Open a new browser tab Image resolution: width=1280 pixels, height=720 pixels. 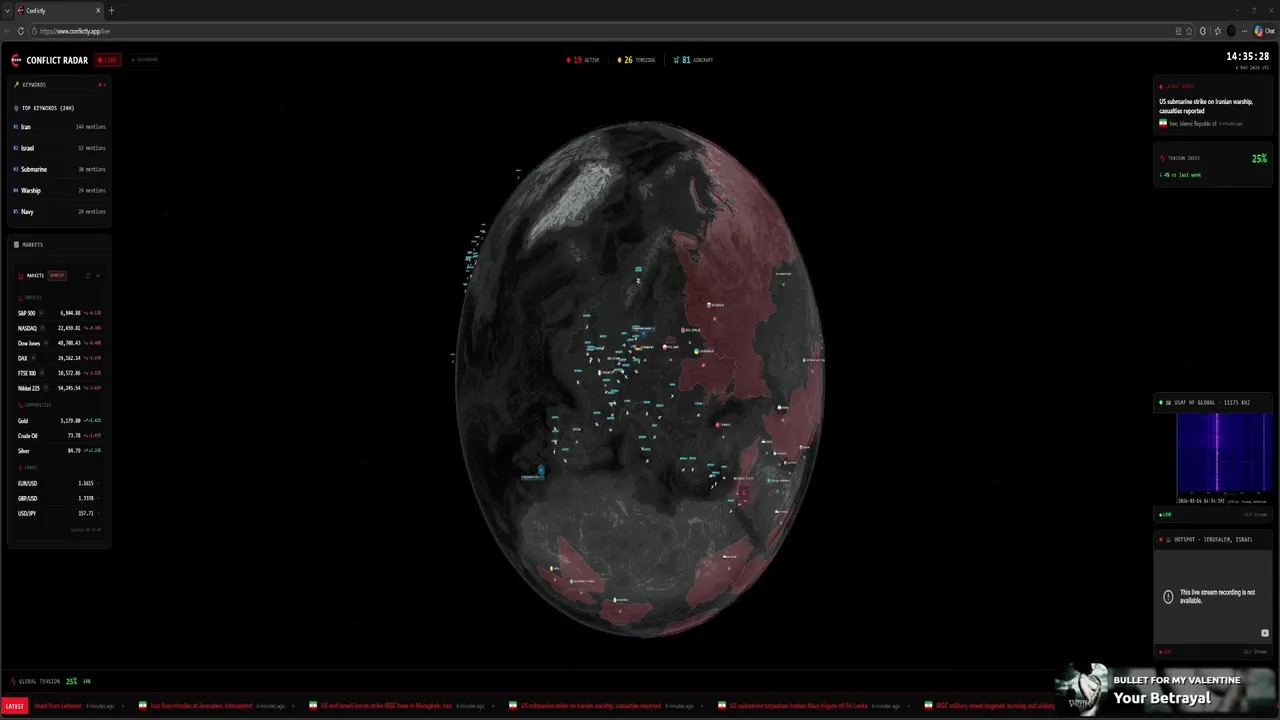tap(111, 10)
